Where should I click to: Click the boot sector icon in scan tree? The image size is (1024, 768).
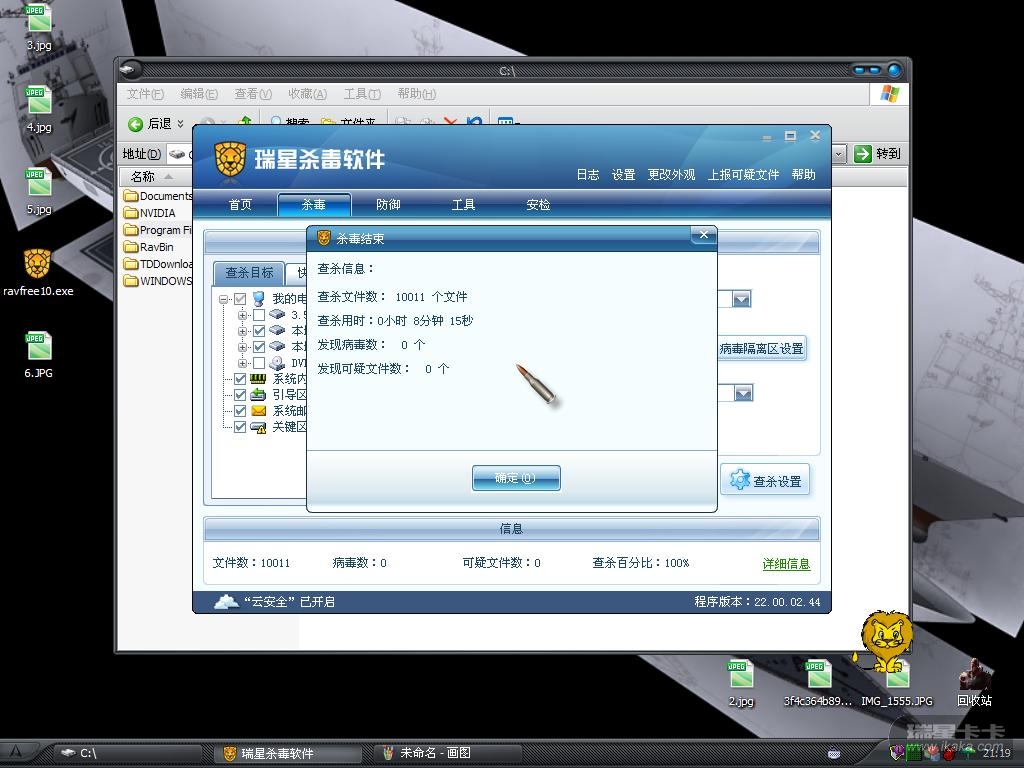[x=259, y=395]
